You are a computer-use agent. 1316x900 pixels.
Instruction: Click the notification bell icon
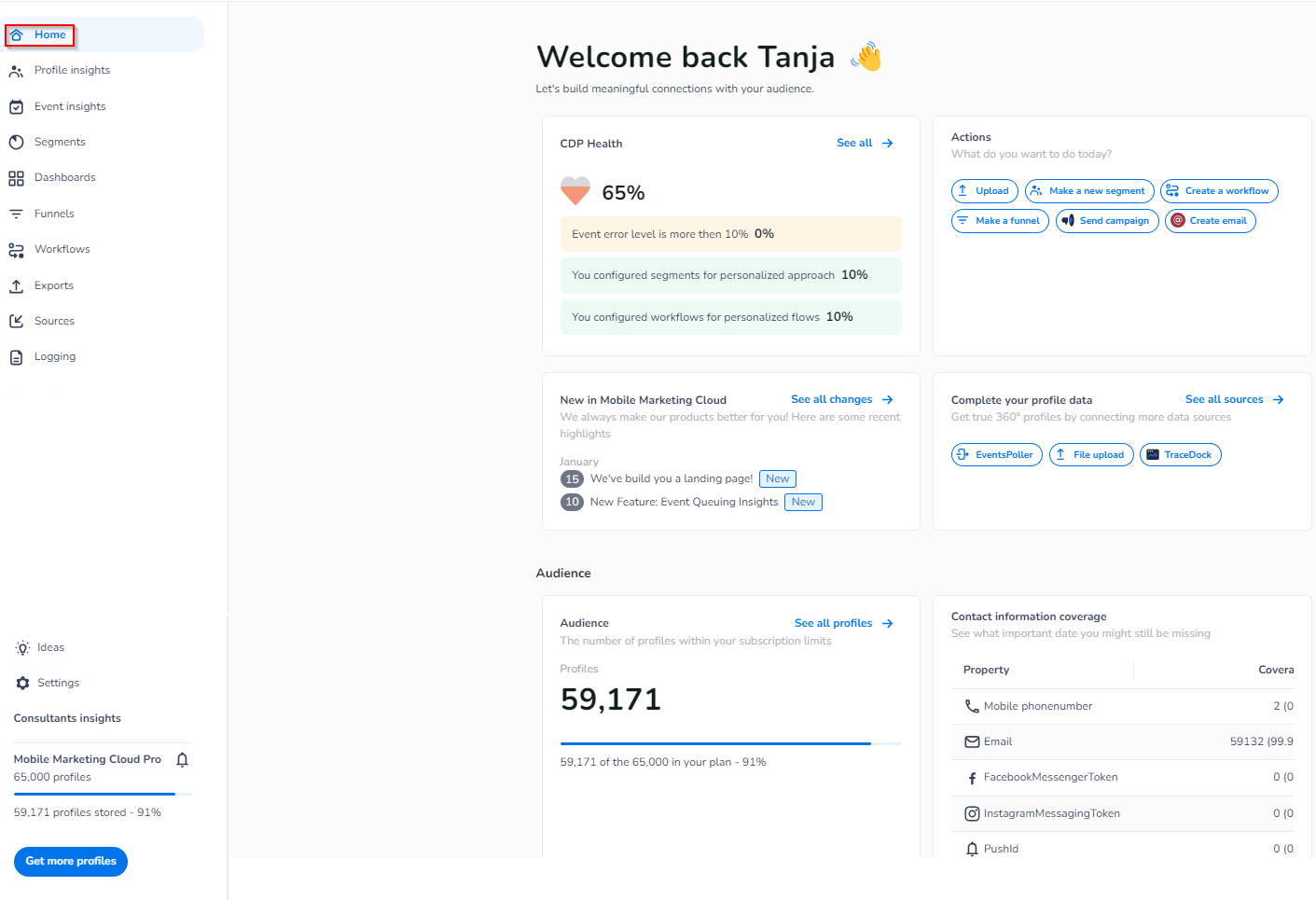(183, 760)
